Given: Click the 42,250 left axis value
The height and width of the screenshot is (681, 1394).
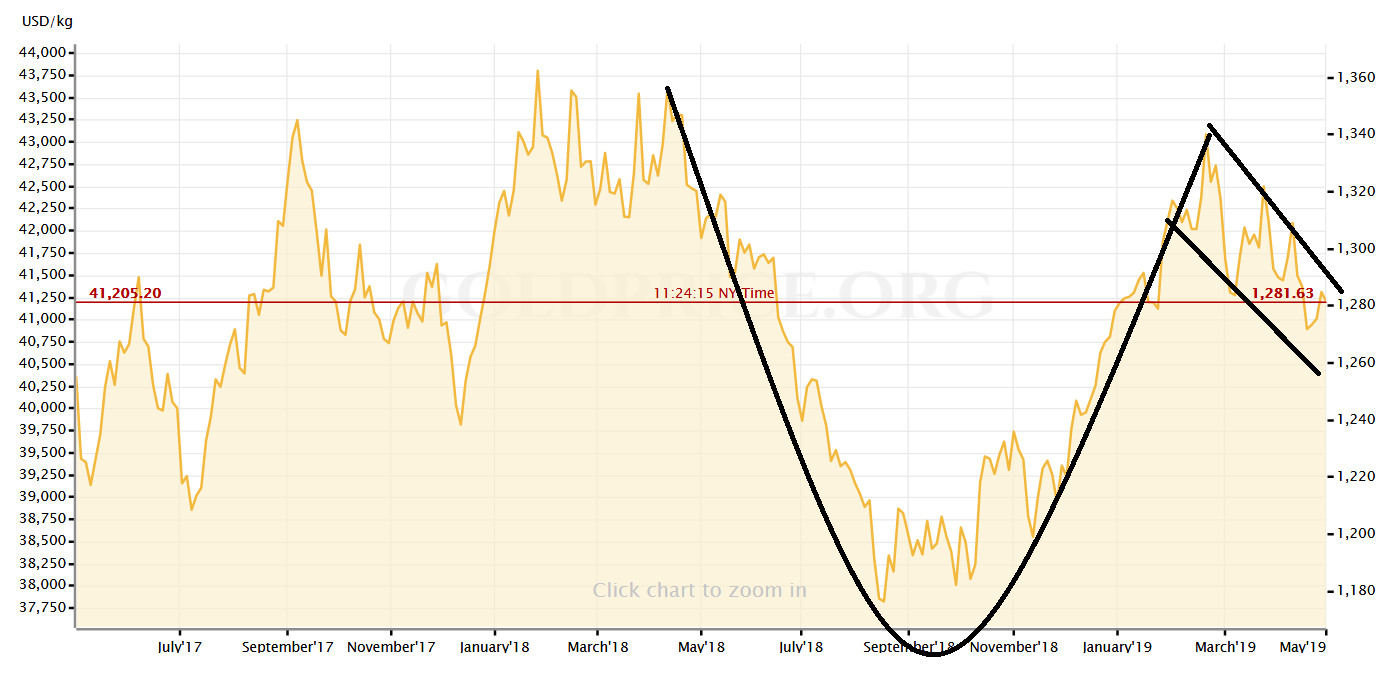Looking at the screenshot, I should pos(43,208).
